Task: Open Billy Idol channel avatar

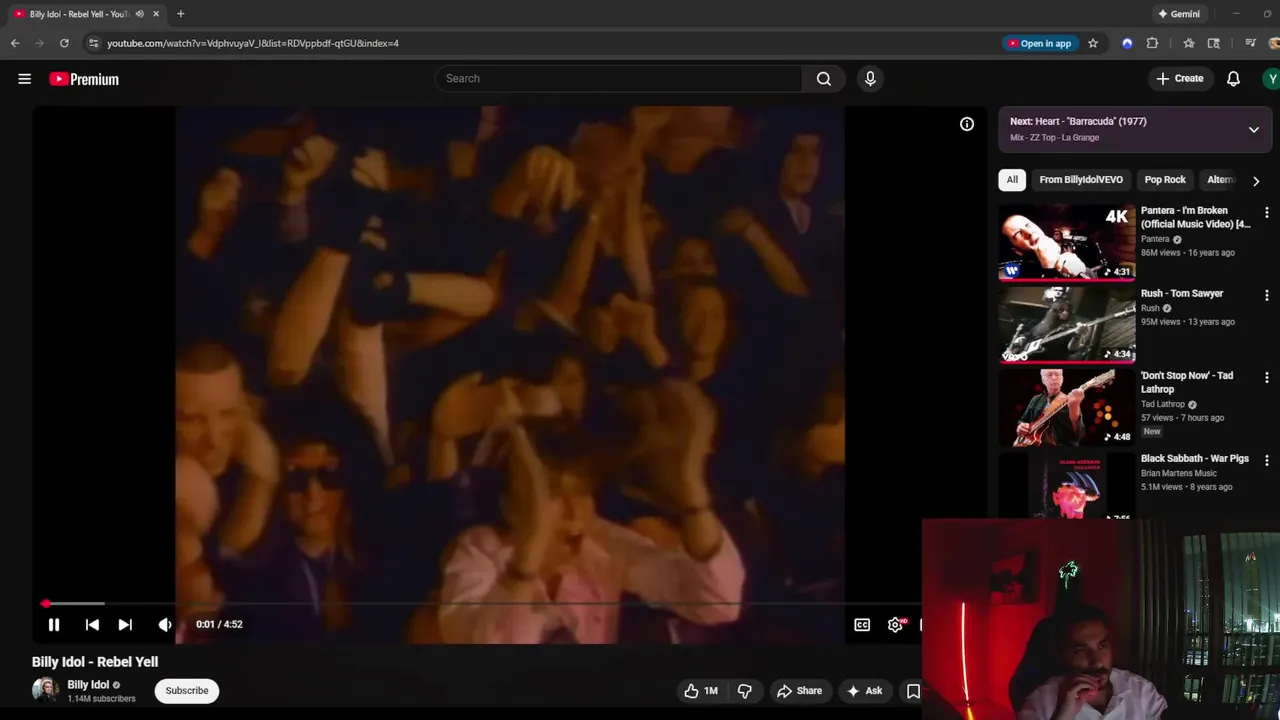Action: 45,690
